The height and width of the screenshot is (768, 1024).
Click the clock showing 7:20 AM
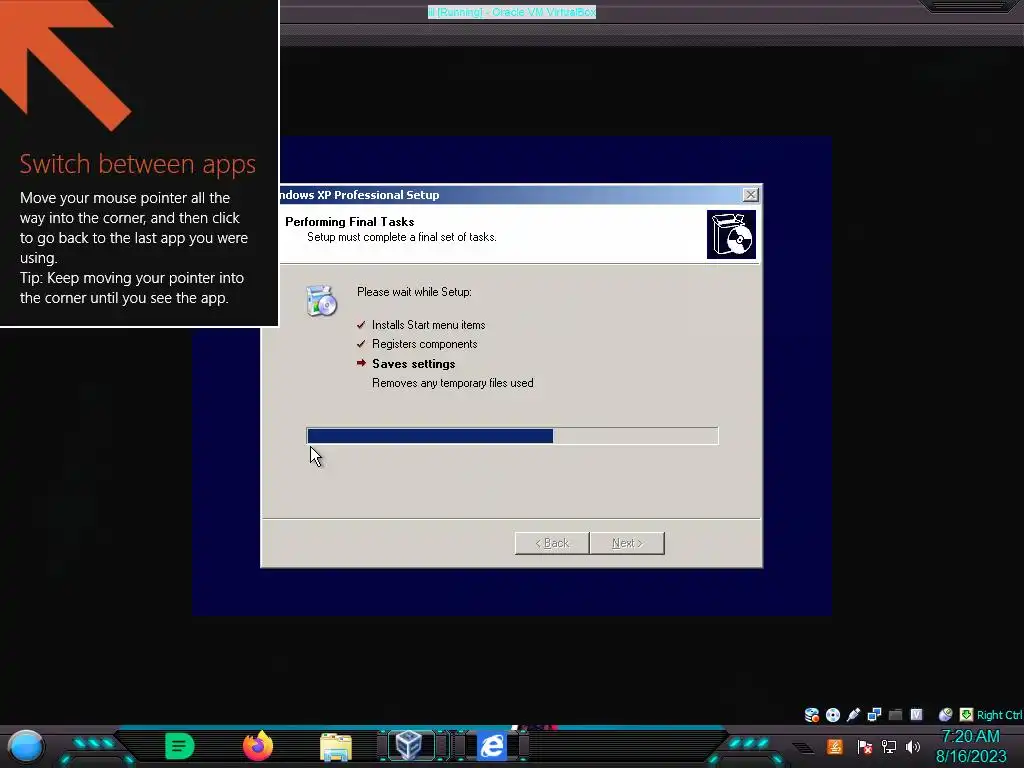click(970, 737)
